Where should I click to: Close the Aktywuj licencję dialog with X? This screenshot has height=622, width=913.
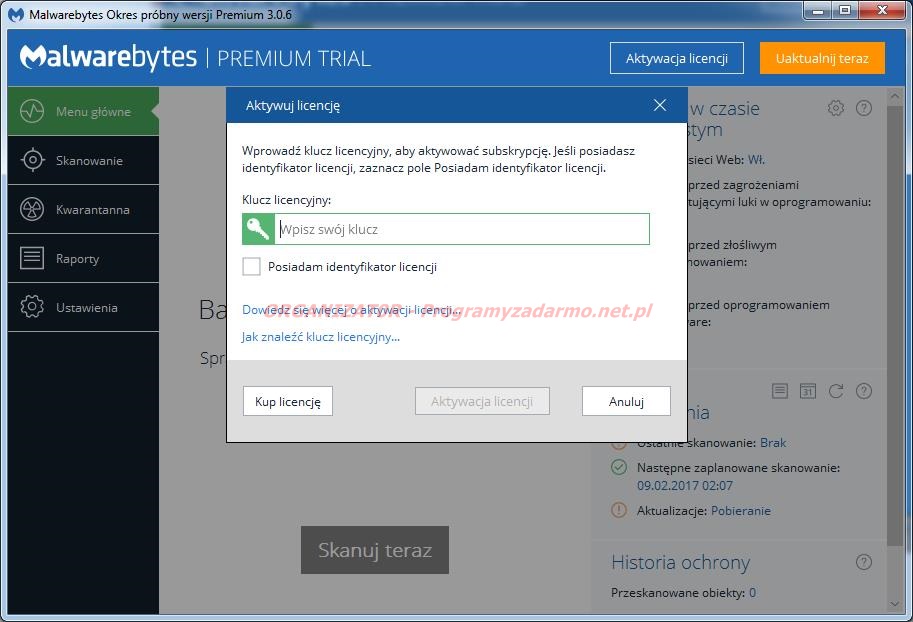[x=659, y=105]
